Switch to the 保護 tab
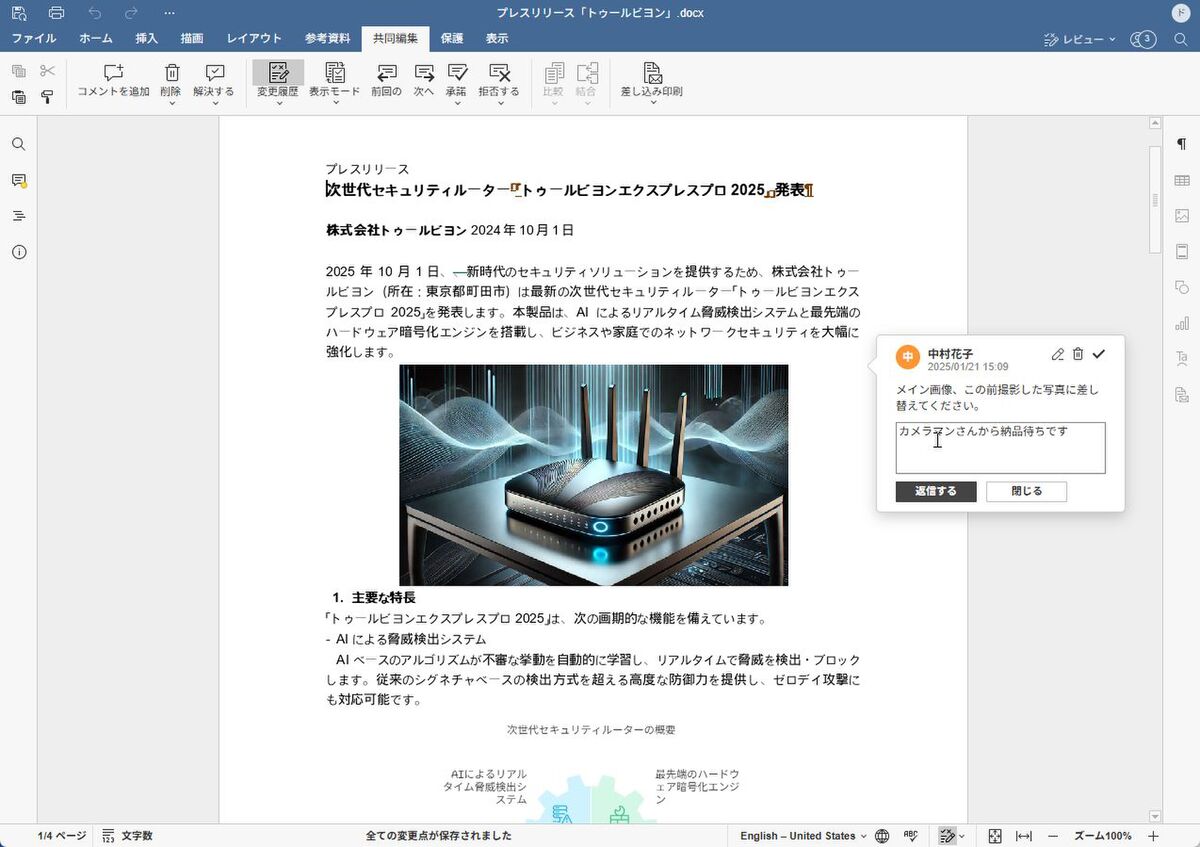Viewport: 1200px width, 847px height. pos(452,39)
